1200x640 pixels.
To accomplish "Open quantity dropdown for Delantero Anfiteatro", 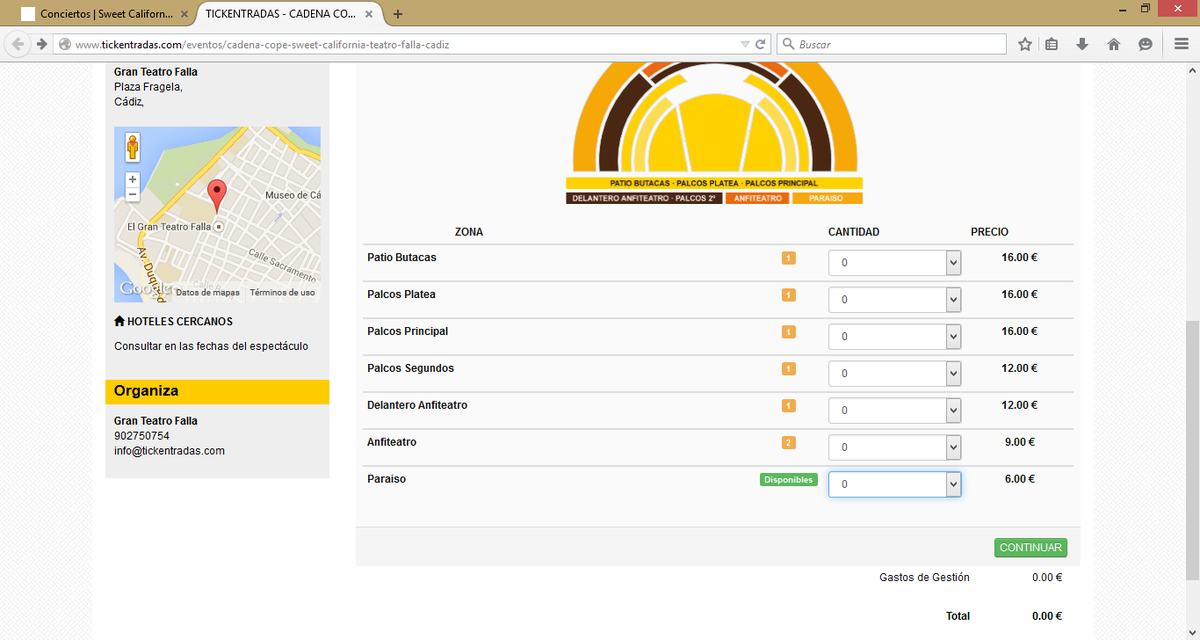I will point(894,410).
